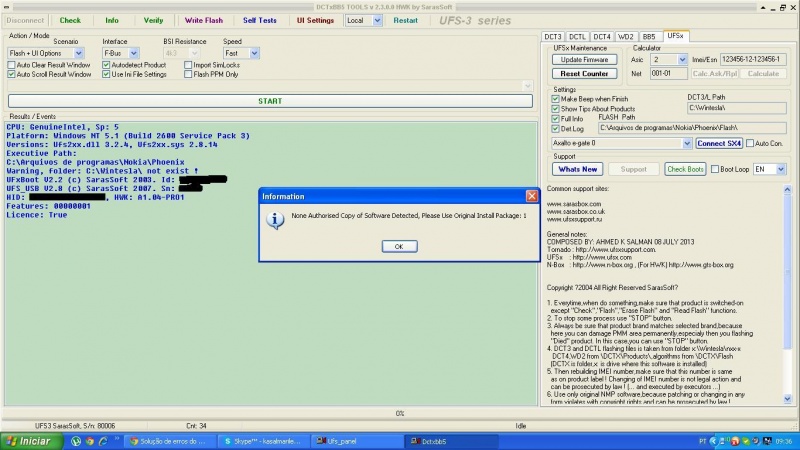
Task: Switch to the DCTL tab
Action: coord(577,37)
